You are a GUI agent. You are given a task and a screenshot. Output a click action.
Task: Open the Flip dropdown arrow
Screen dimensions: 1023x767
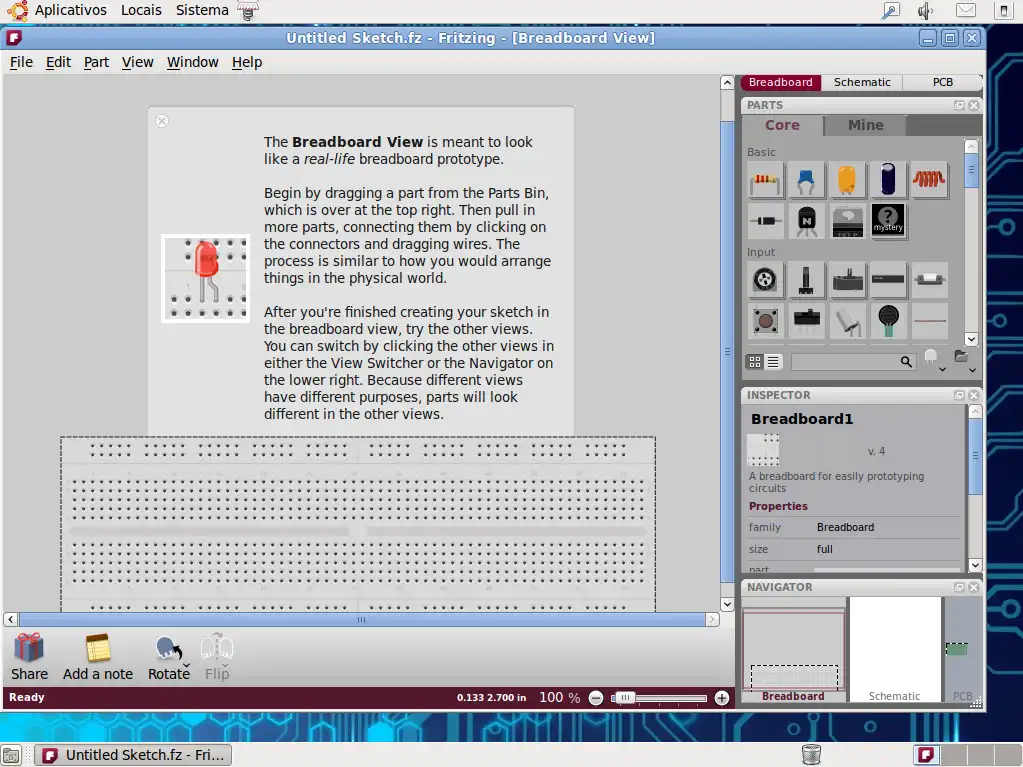tap(226, 666)
